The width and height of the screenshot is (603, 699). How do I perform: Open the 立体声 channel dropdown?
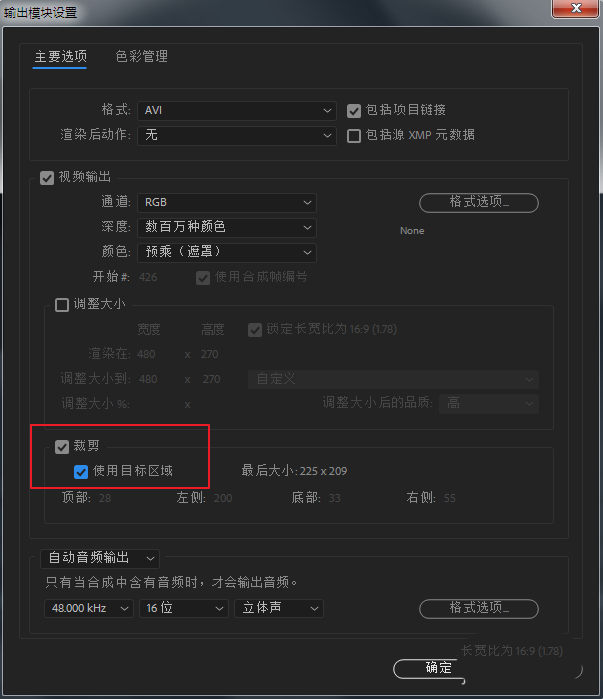[279, 608]
